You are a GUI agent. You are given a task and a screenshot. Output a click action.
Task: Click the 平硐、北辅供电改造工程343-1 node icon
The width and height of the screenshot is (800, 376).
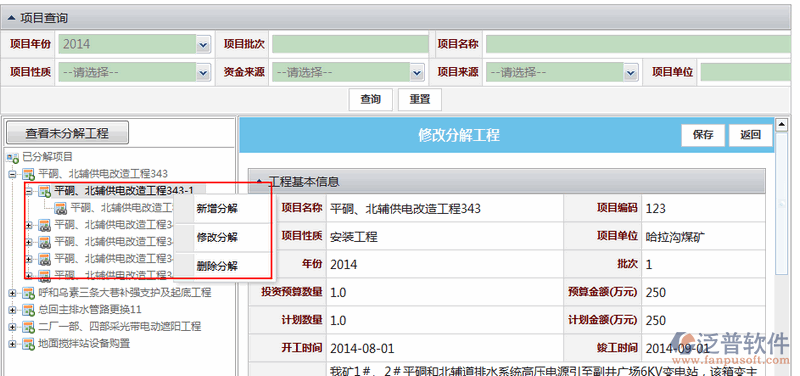44,191
